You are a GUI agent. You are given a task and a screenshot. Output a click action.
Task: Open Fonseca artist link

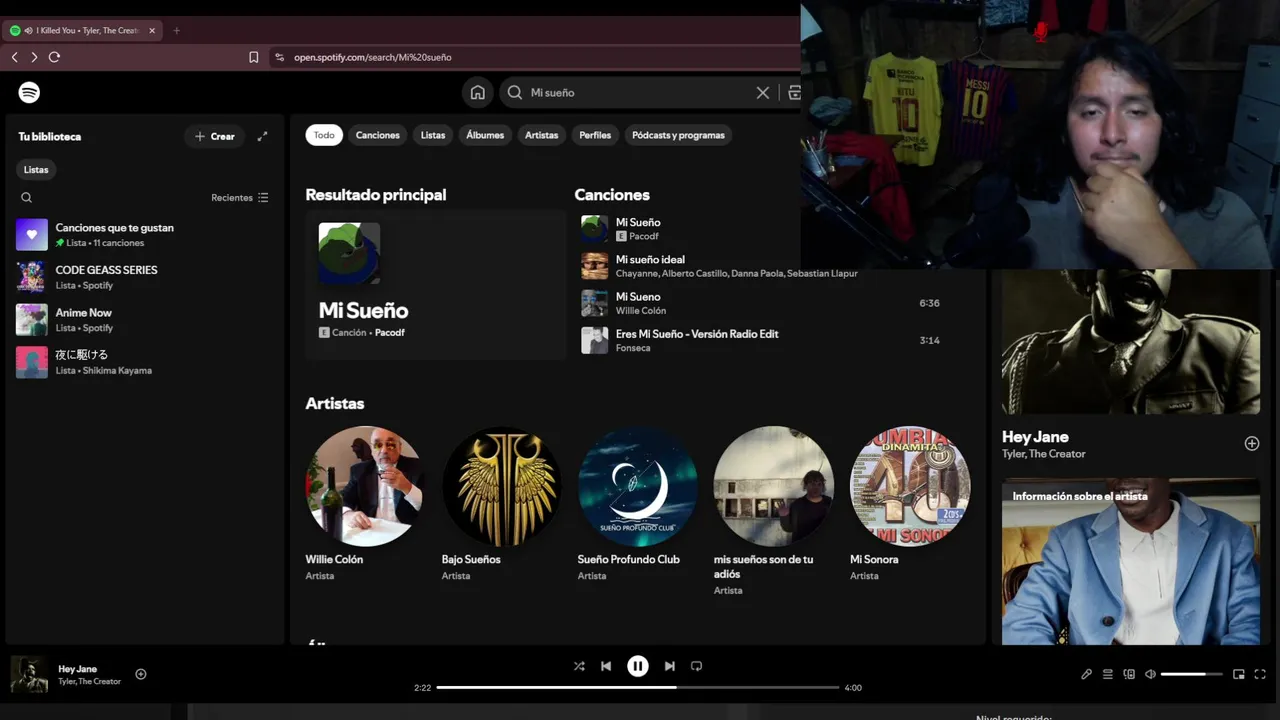click(633, 348)
